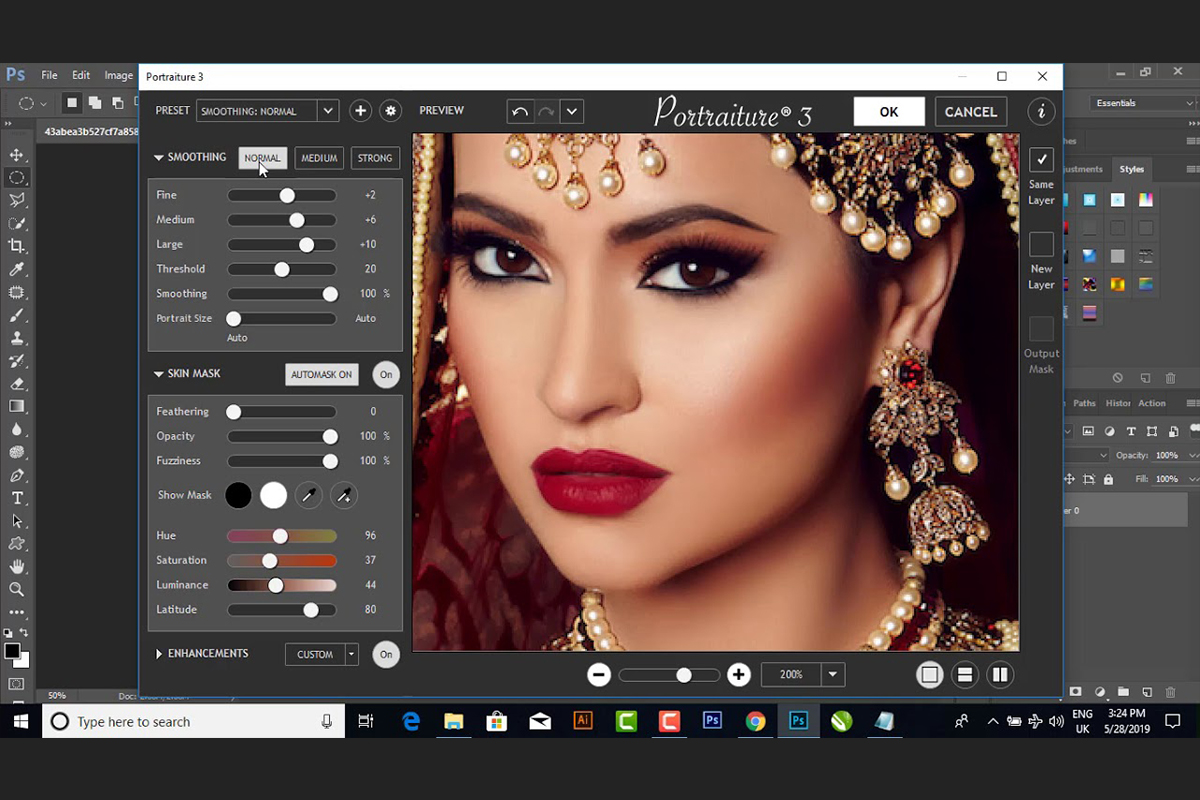Toggle Skin Mask On button

click(386, 375)
